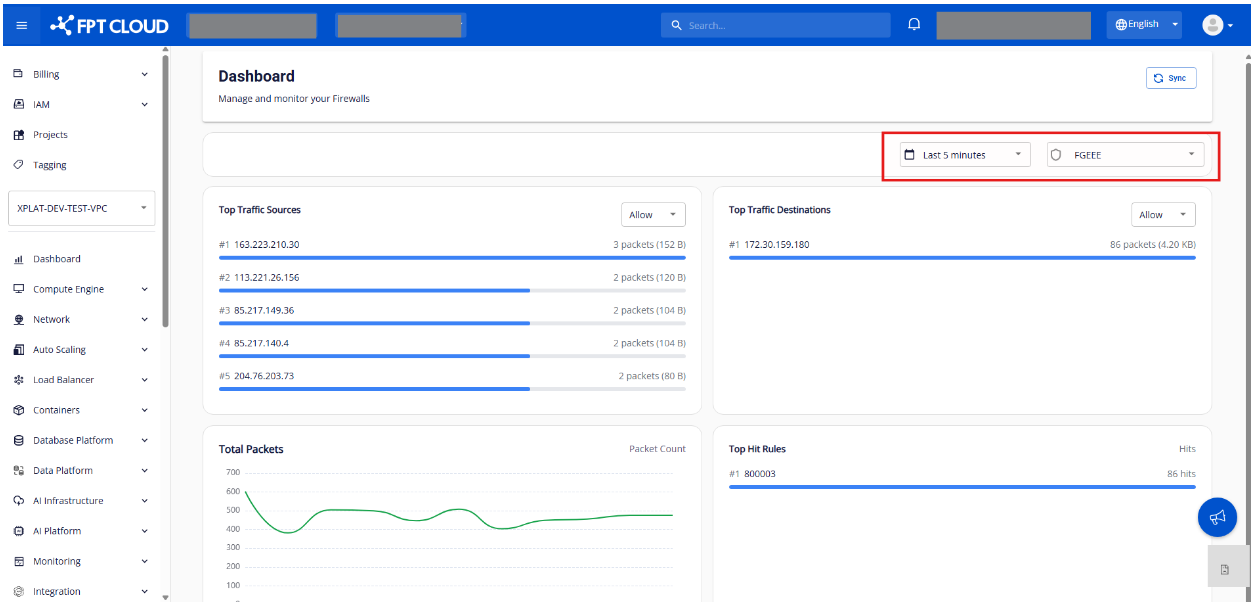Open Allow dropdown in Top Traffic Destinations

point(1163,215)
